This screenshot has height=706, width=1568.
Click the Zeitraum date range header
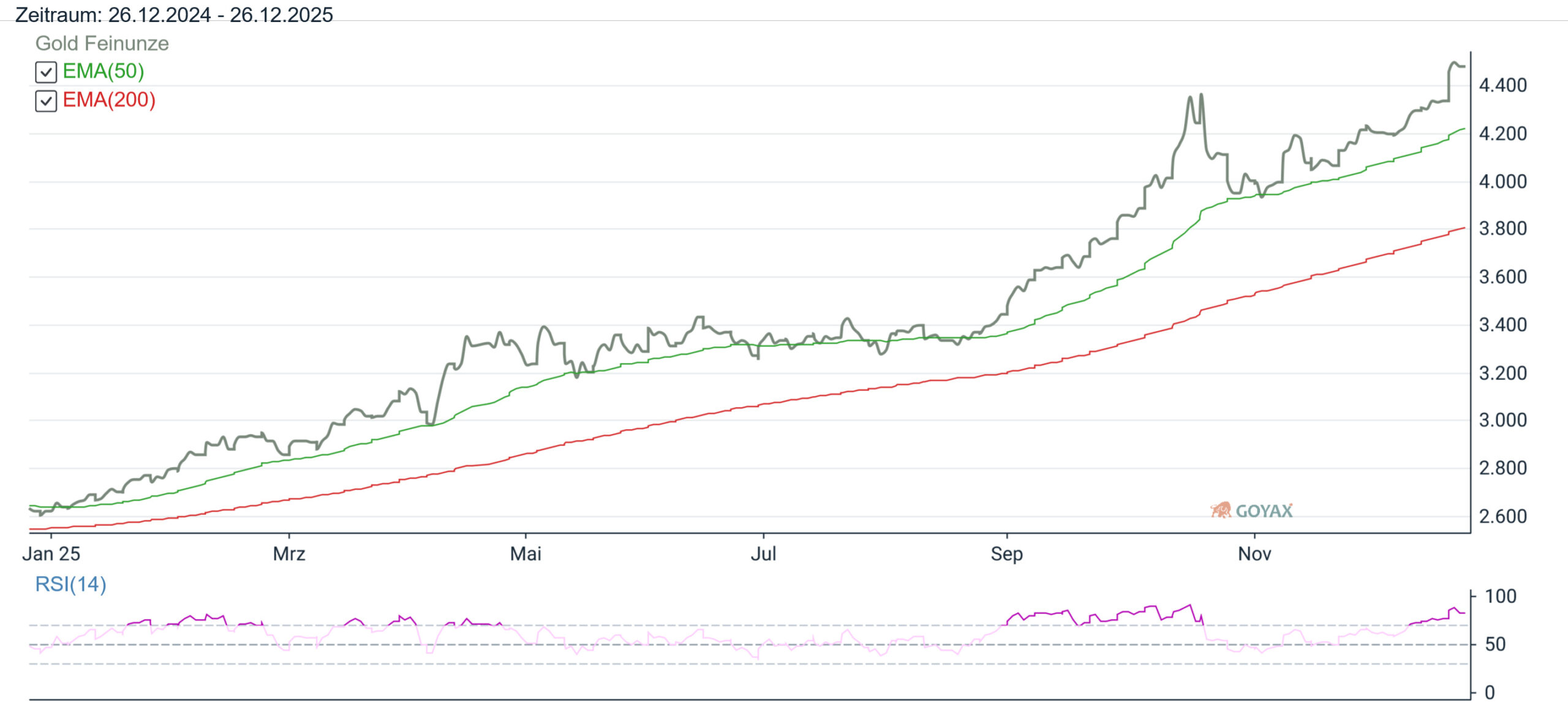coord(174,14)
